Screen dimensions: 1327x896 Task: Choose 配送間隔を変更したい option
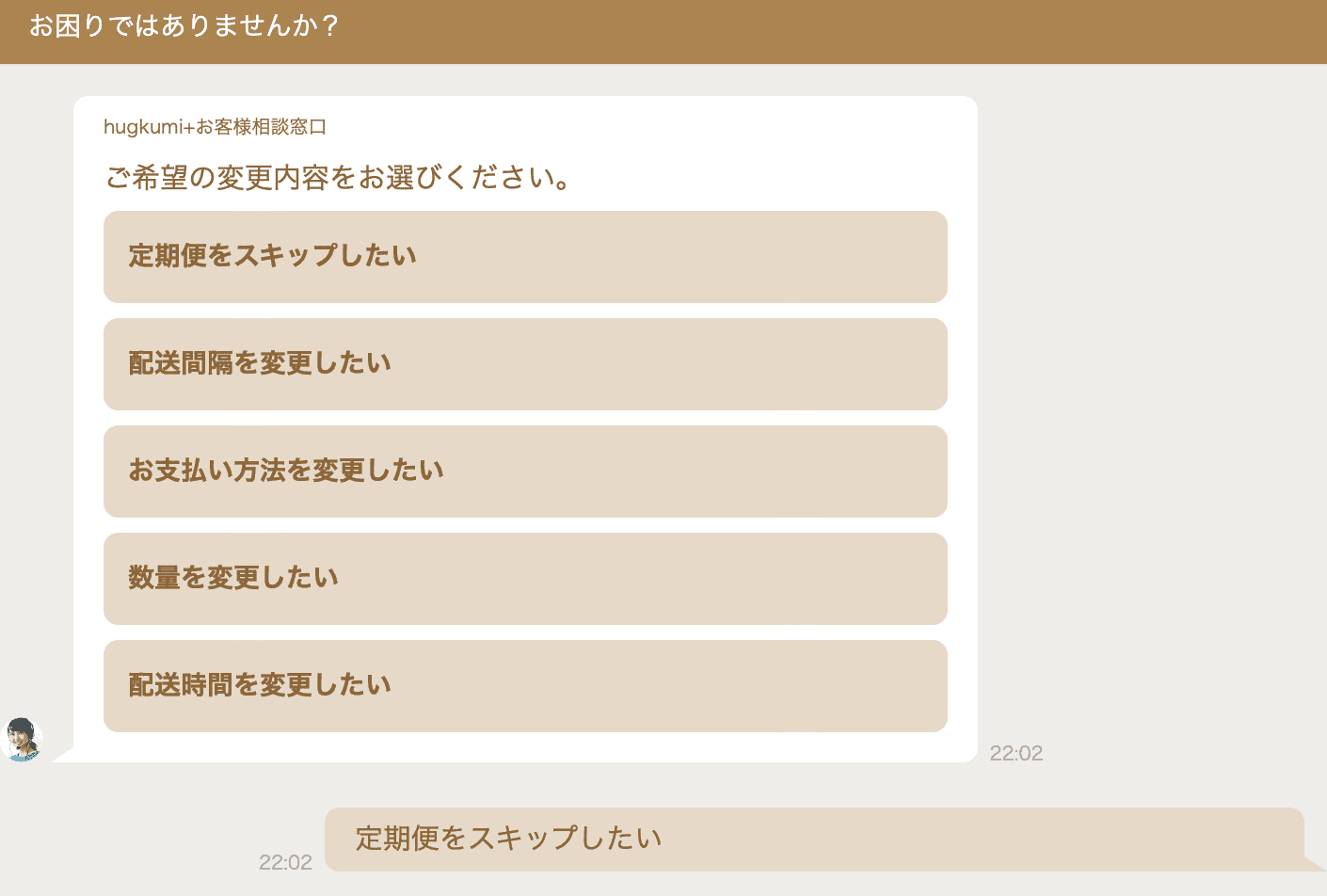click(x=525, y=364)
